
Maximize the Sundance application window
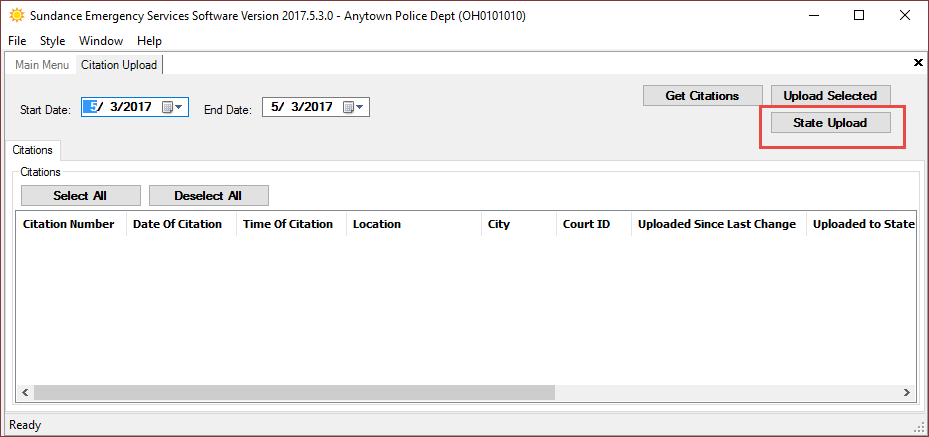tap(858, 16)
